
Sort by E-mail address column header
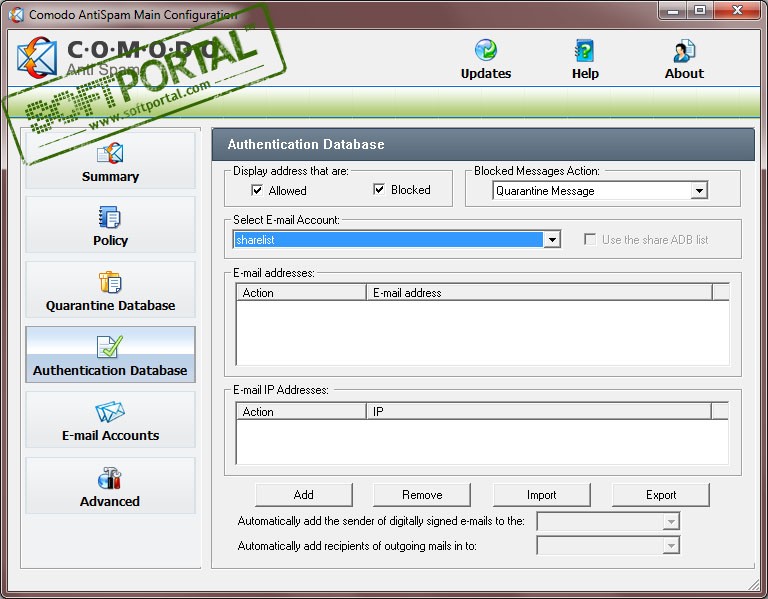(539, 292)
